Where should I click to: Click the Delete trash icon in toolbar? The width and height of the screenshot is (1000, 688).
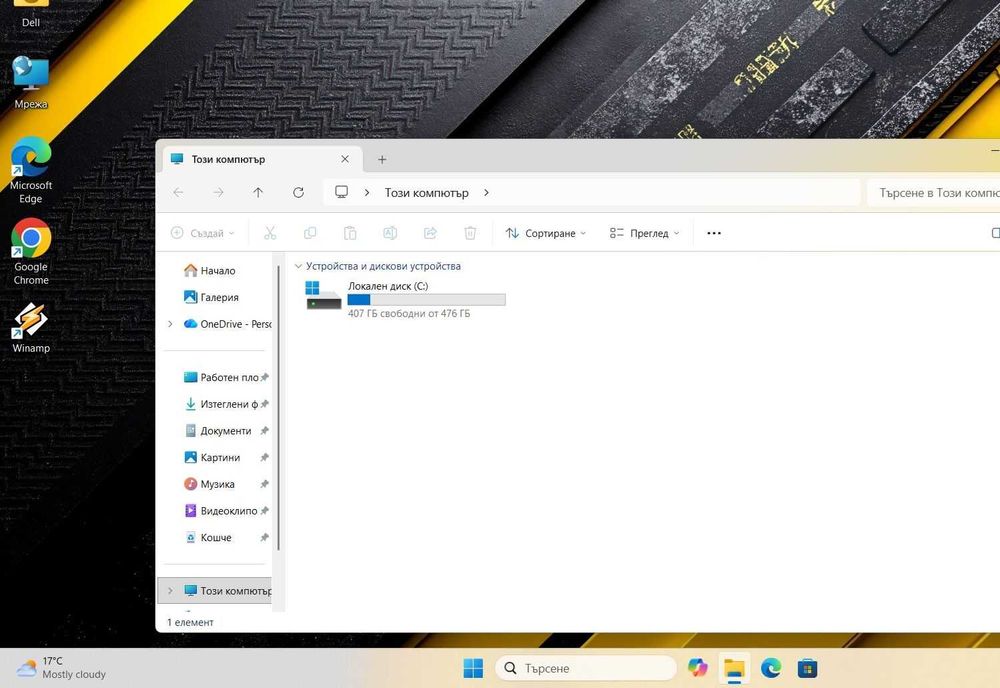pyautogui.click(x=470, y=233)
